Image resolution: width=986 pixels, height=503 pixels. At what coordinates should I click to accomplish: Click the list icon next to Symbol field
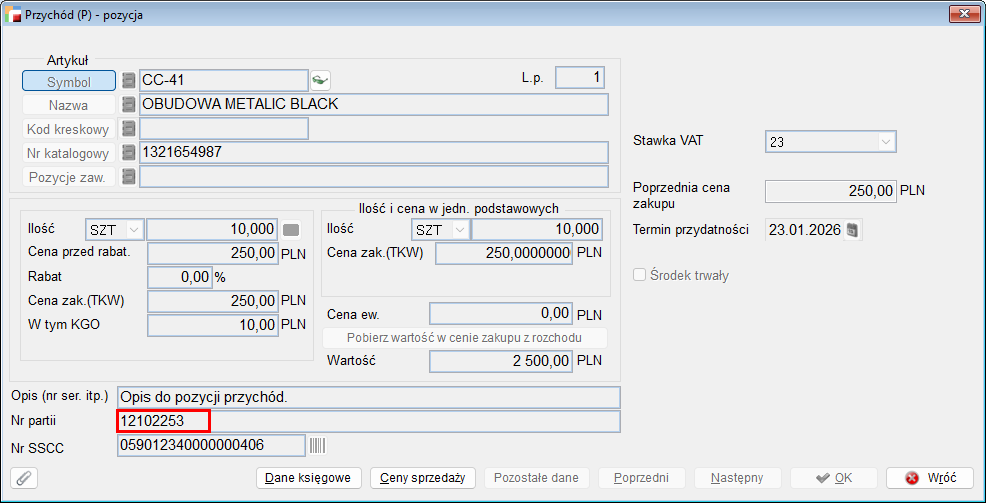[128, 81]
